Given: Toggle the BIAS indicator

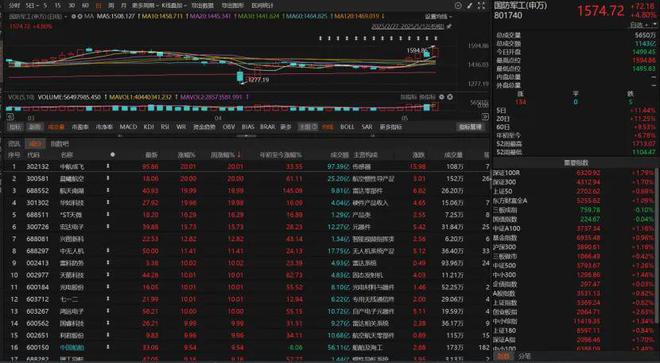Looking at the screenshot, I should (x=248, y=127).
